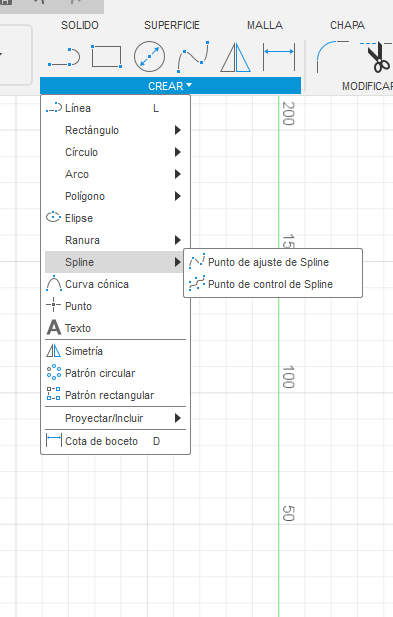Choose Punto from the menu
Screen dimensions: 393x617
(x=116, y=306)
